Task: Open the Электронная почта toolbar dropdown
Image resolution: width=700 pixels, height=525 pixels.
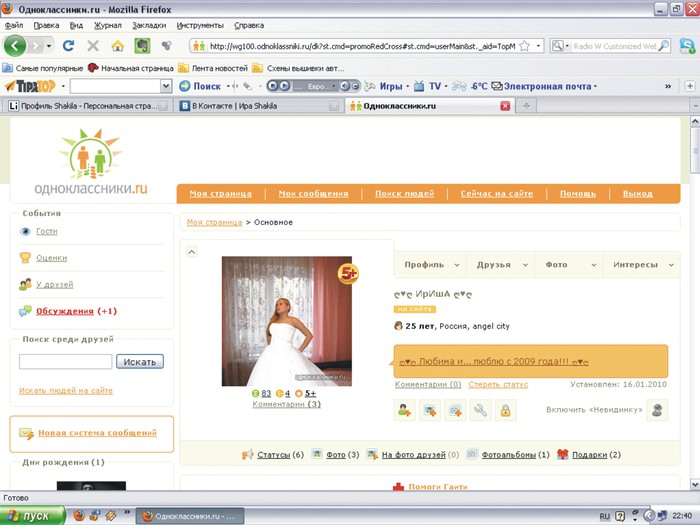Action: click(595, 86)
